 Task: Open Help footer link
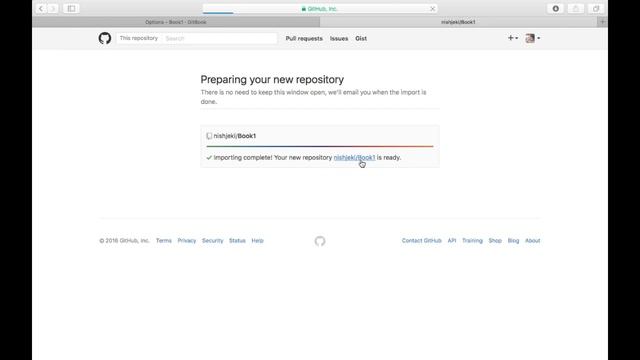click(x=257, y=241)
